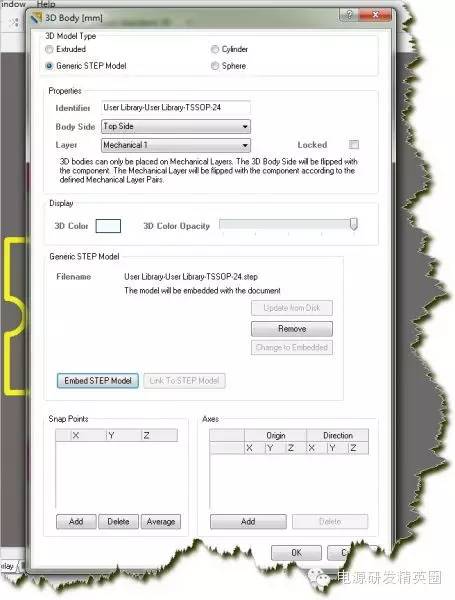455x600 pixels.
Task: Expand the Layer Mechanical 1 dropdown
Action: tap(176, 145)
